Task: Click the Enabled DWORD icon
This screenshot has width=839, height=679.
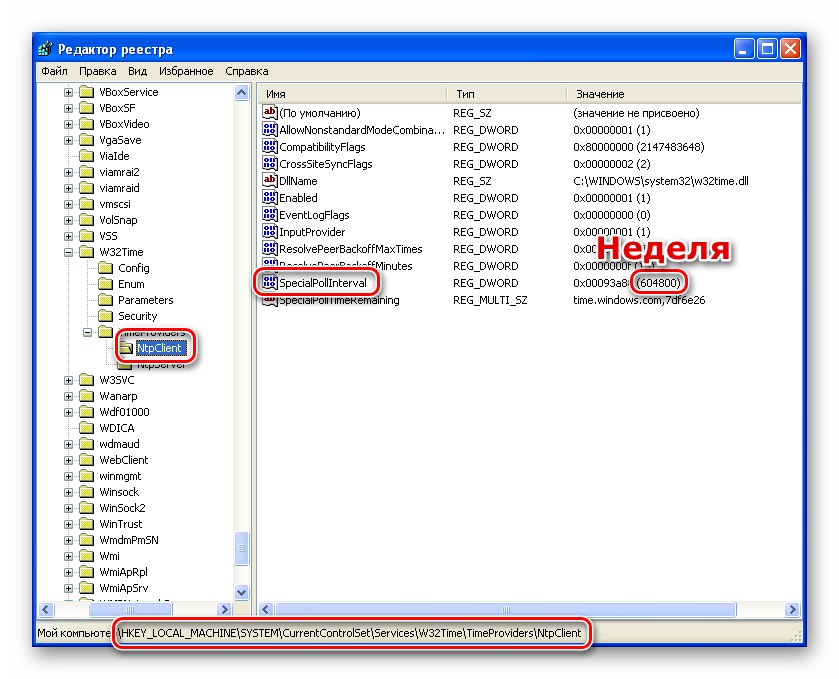Action: coord(270,197)
